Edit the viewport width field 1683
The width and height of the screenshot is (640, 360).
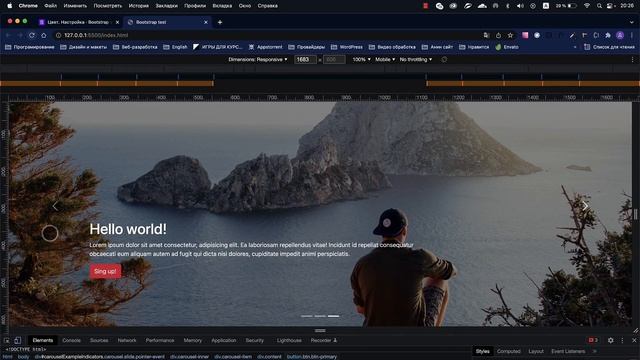point(304,60)
